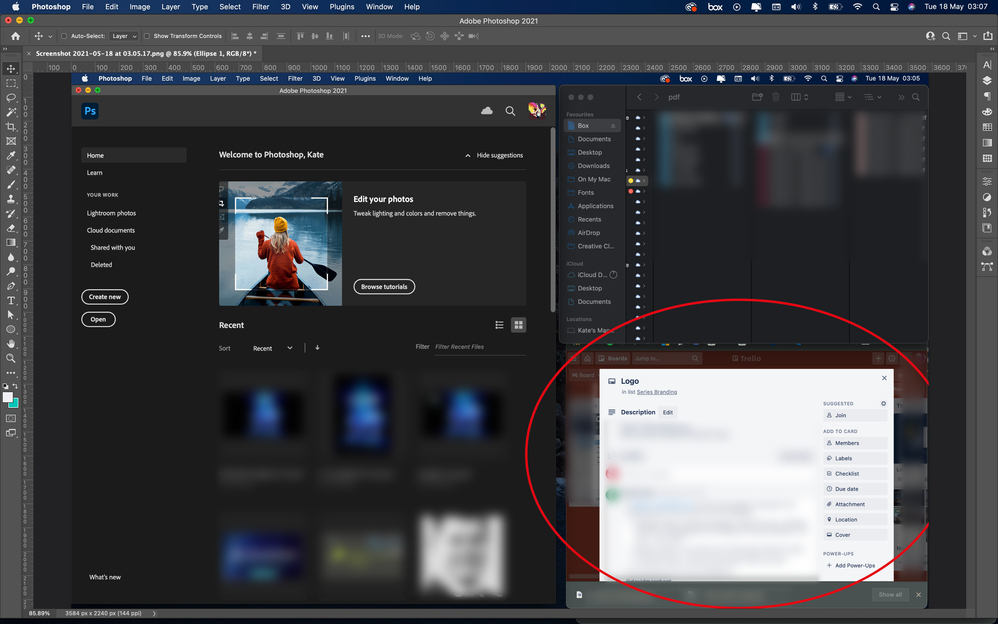Select the Frame tool
Screen dimensions: 998x624
click(11, 141)
